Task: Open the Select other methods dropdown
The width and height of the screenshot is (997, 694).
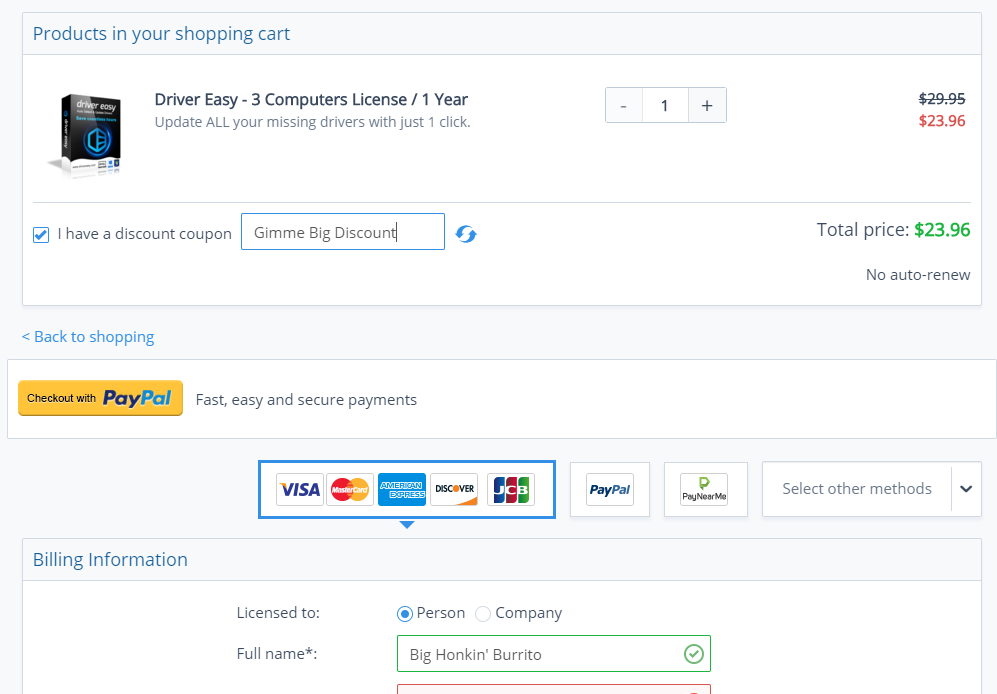Action: coord(857,489)
